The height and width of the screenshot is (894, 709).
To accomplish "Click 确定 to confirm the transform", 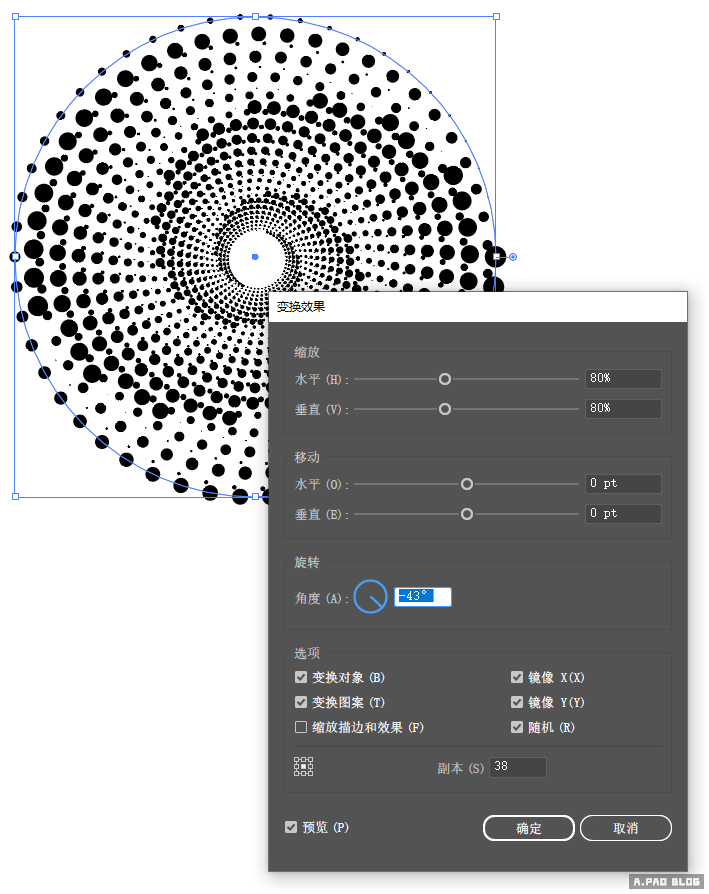I will tap(529, 828).
